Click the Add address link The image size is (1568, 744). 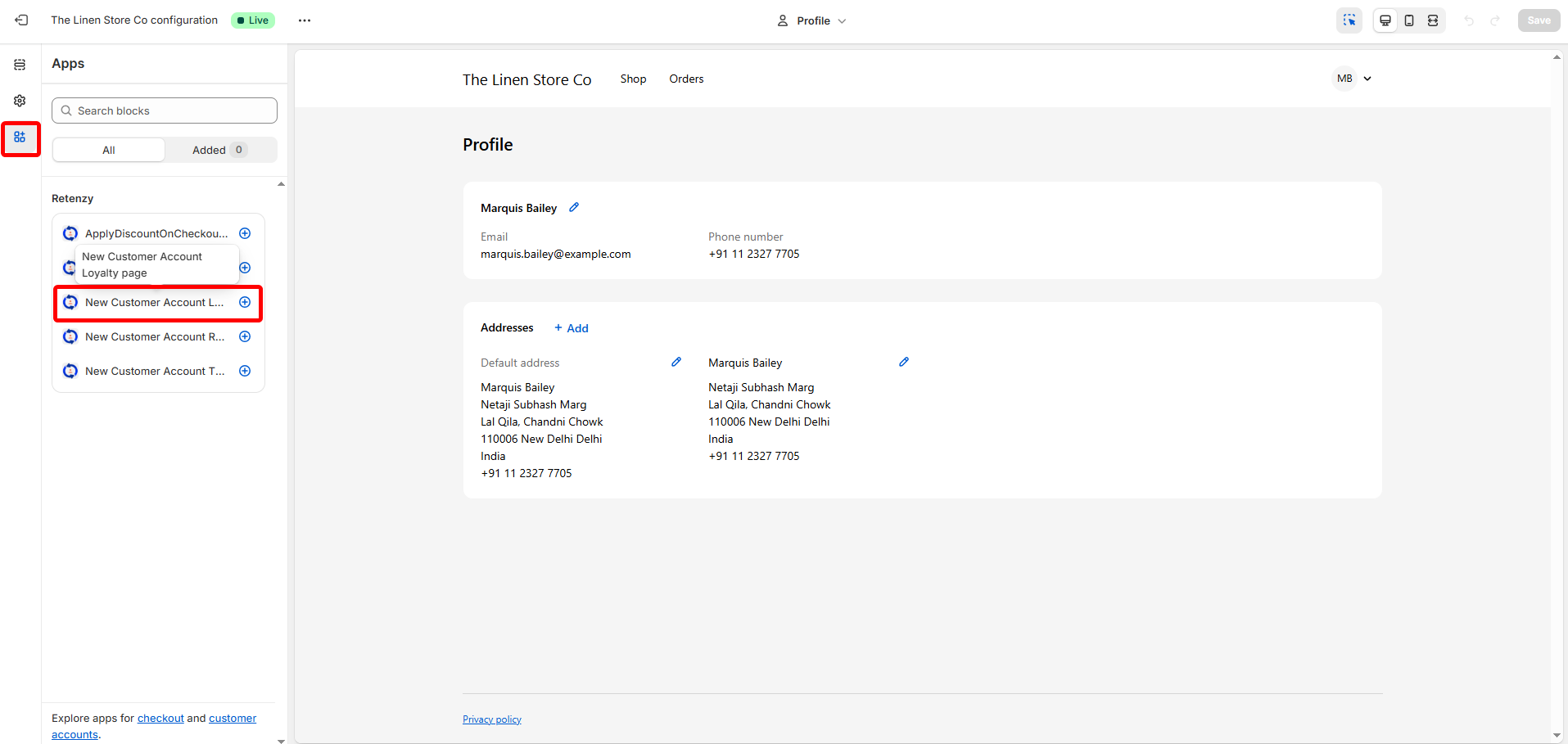(572, 328)
